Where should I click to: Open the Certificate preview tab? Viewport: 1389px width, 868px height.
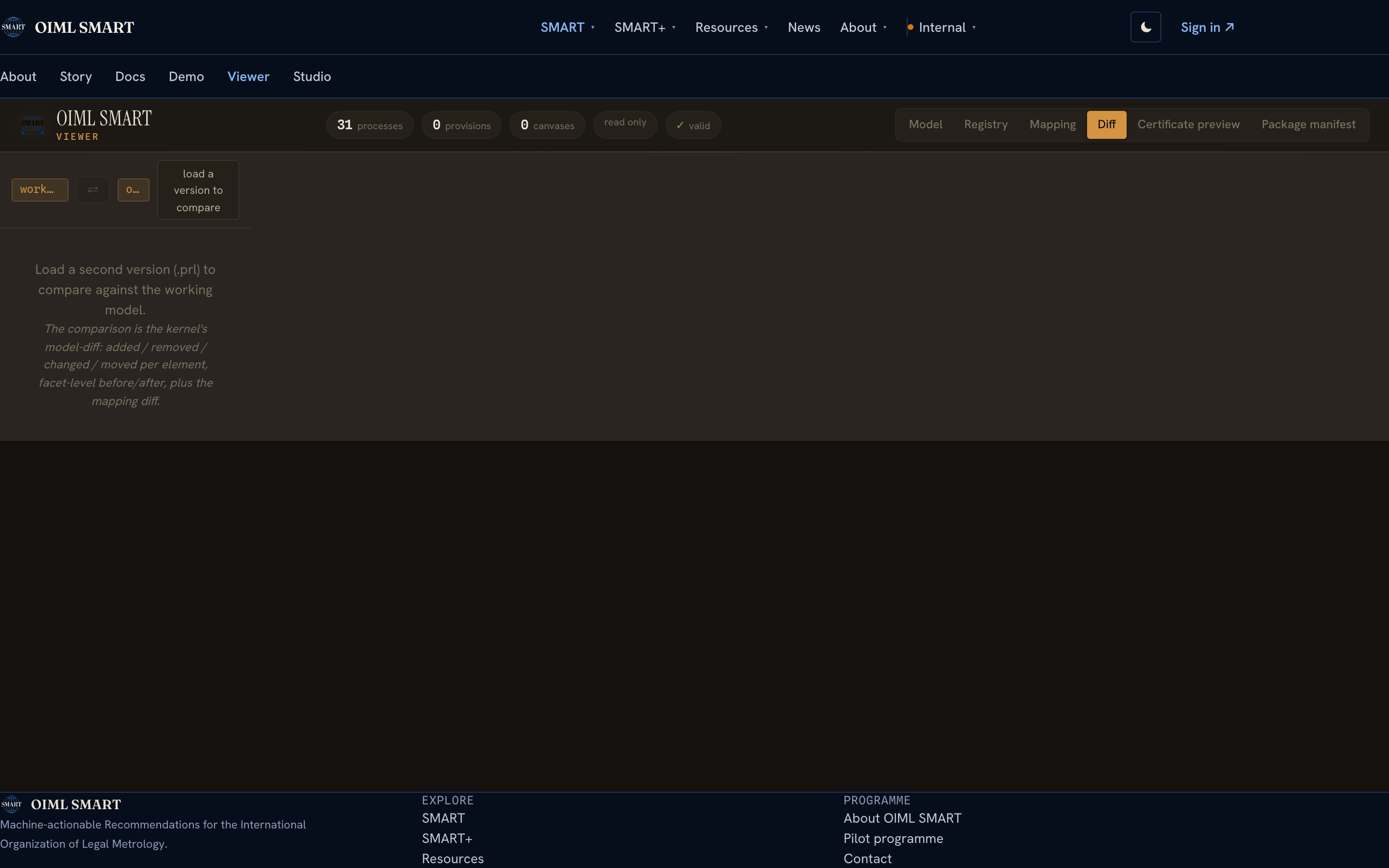pos(1189,124)
